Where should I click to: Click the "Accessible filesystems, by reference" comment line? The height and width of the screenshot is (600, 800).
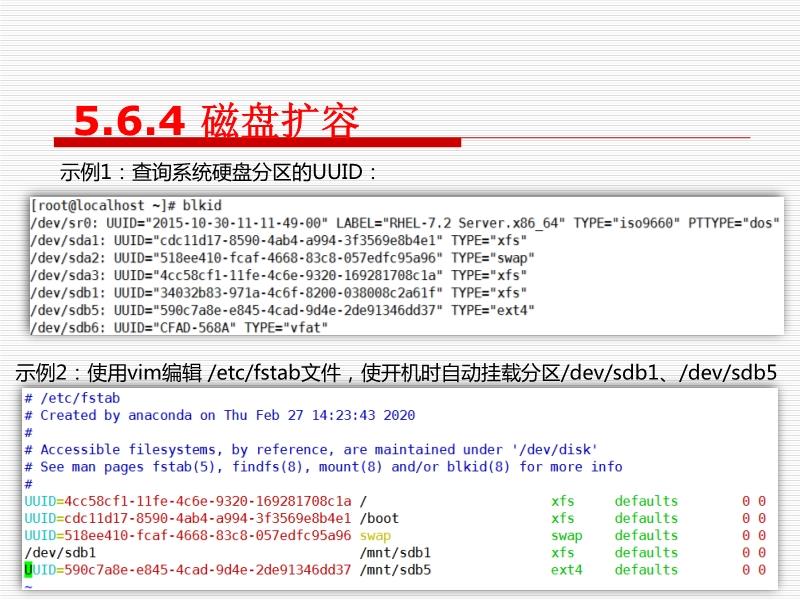pyautogui.click(x=311, y=449)
